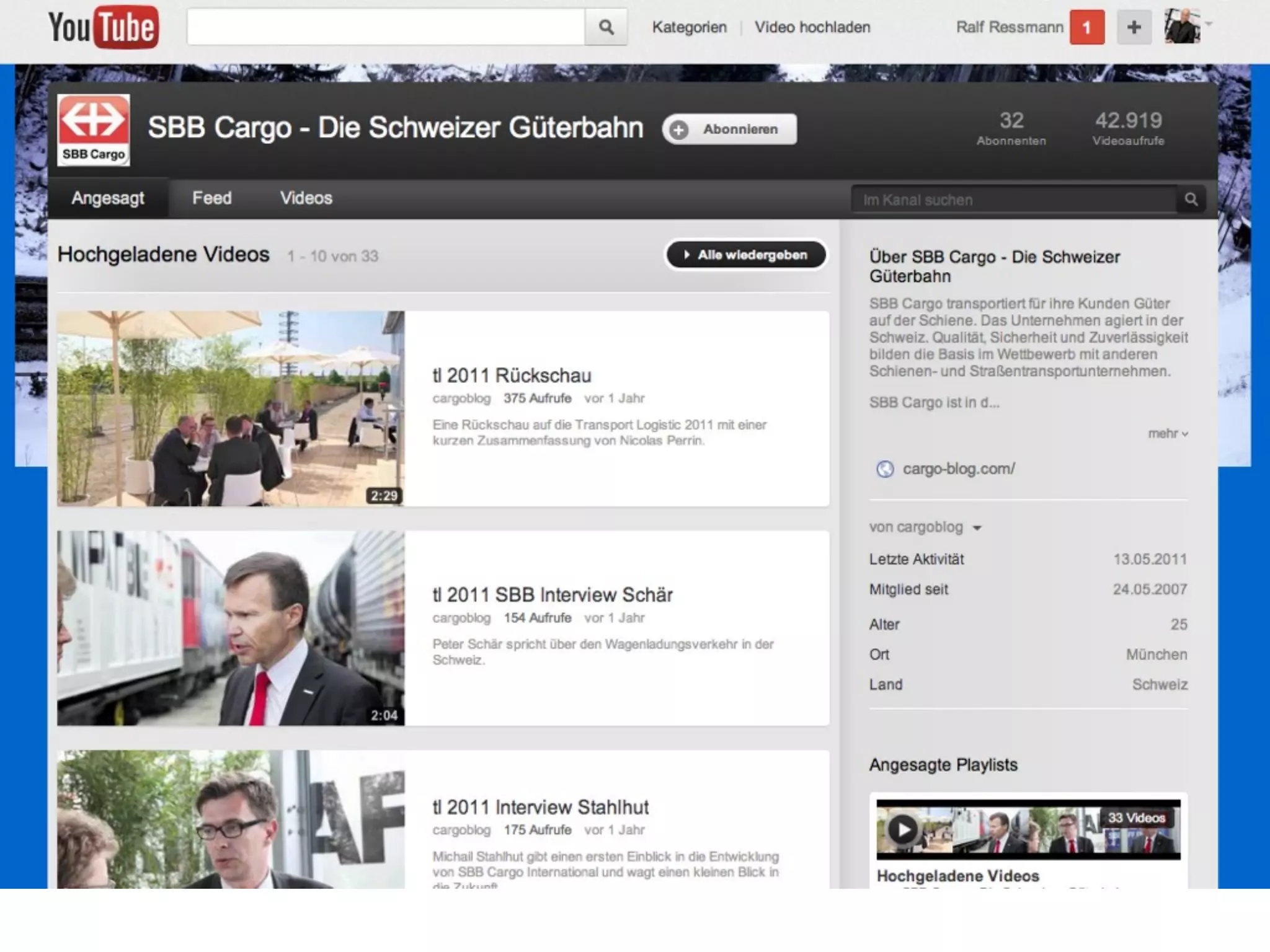Switch to the Feed tab
Image resolution: width=1270 pixels, height=952 pixels.
[x=212, y=198]
